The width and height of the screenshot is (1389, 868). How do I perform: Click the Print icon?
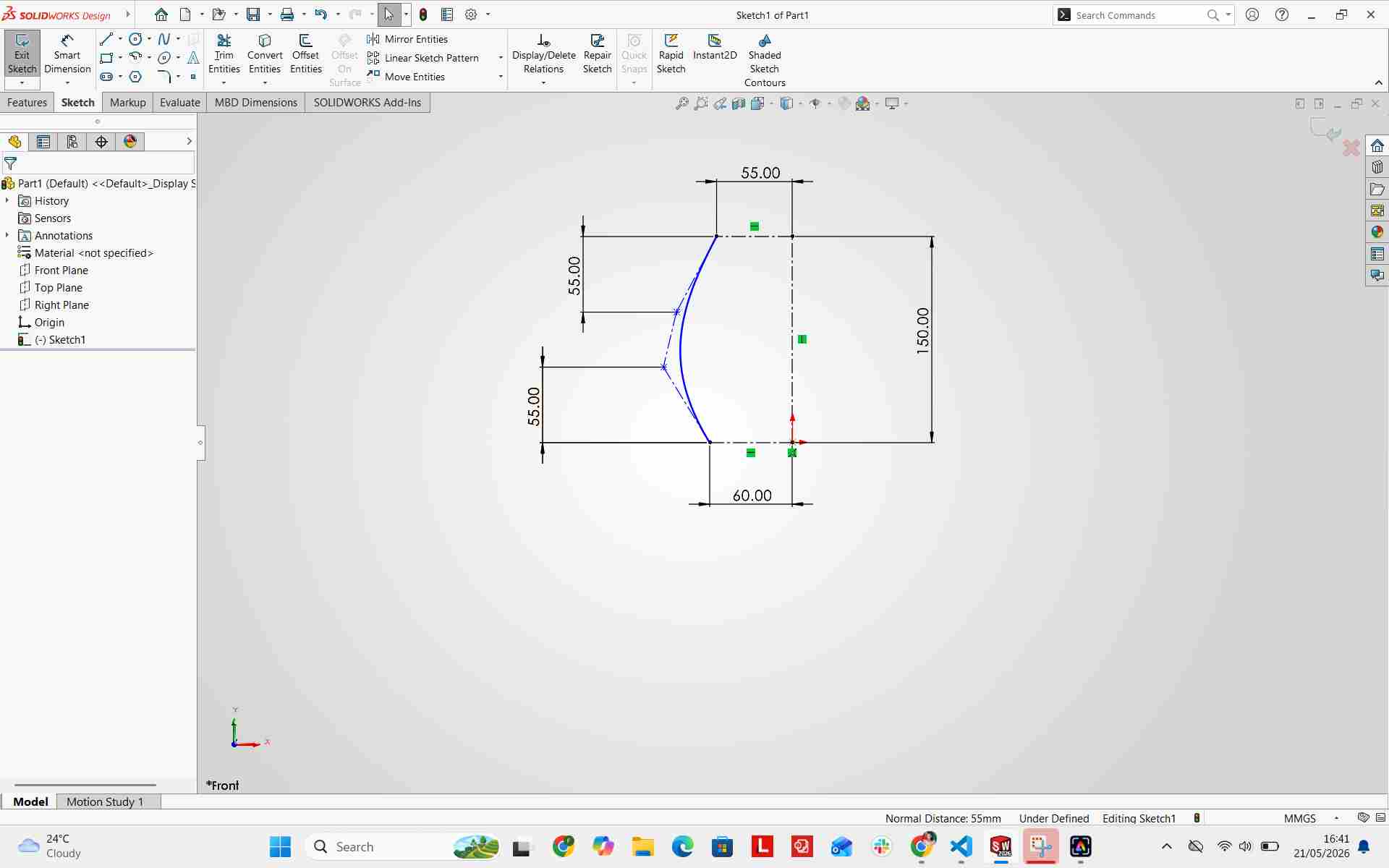coord(287,14)
